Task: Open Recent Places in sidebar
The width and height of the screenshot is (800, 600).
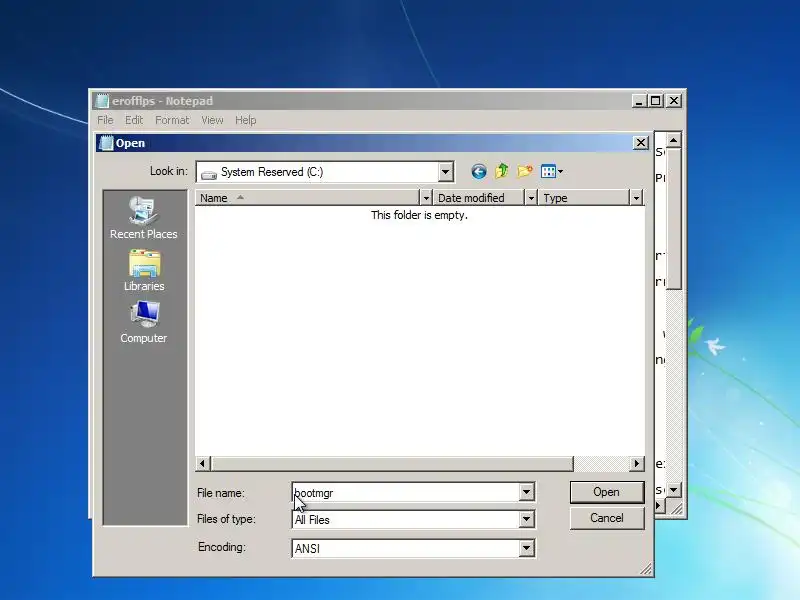Action: point(143,218)
